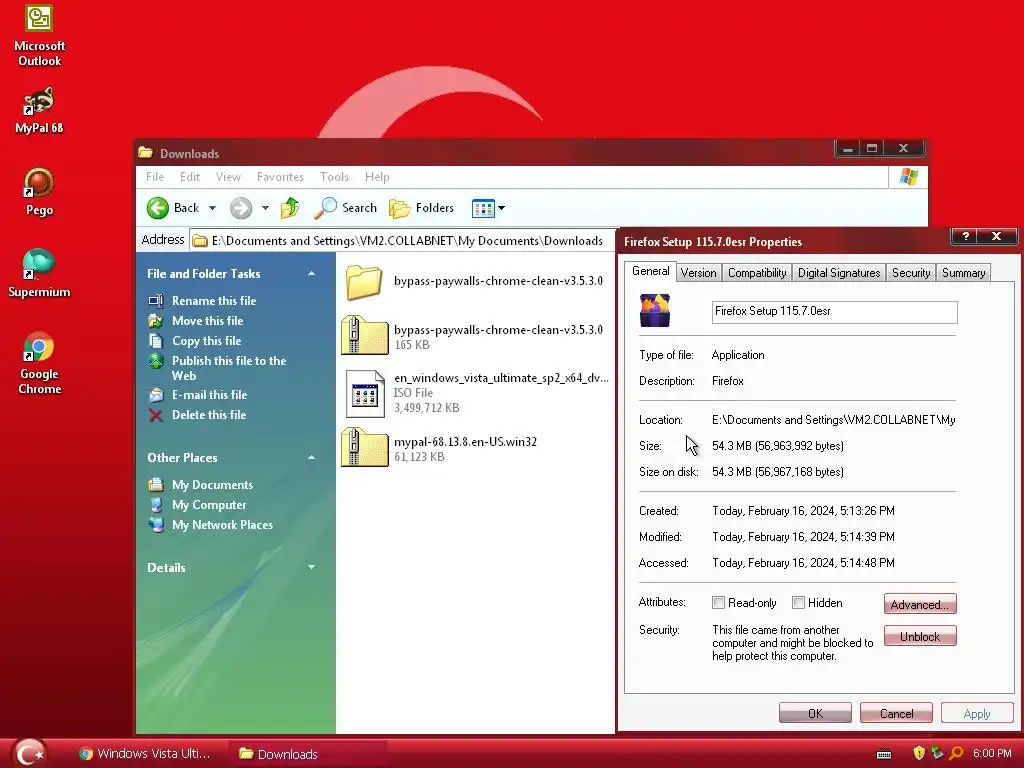Click Cancel in Properties dialog
This screenshot has width=1024, height=768.
896,713
